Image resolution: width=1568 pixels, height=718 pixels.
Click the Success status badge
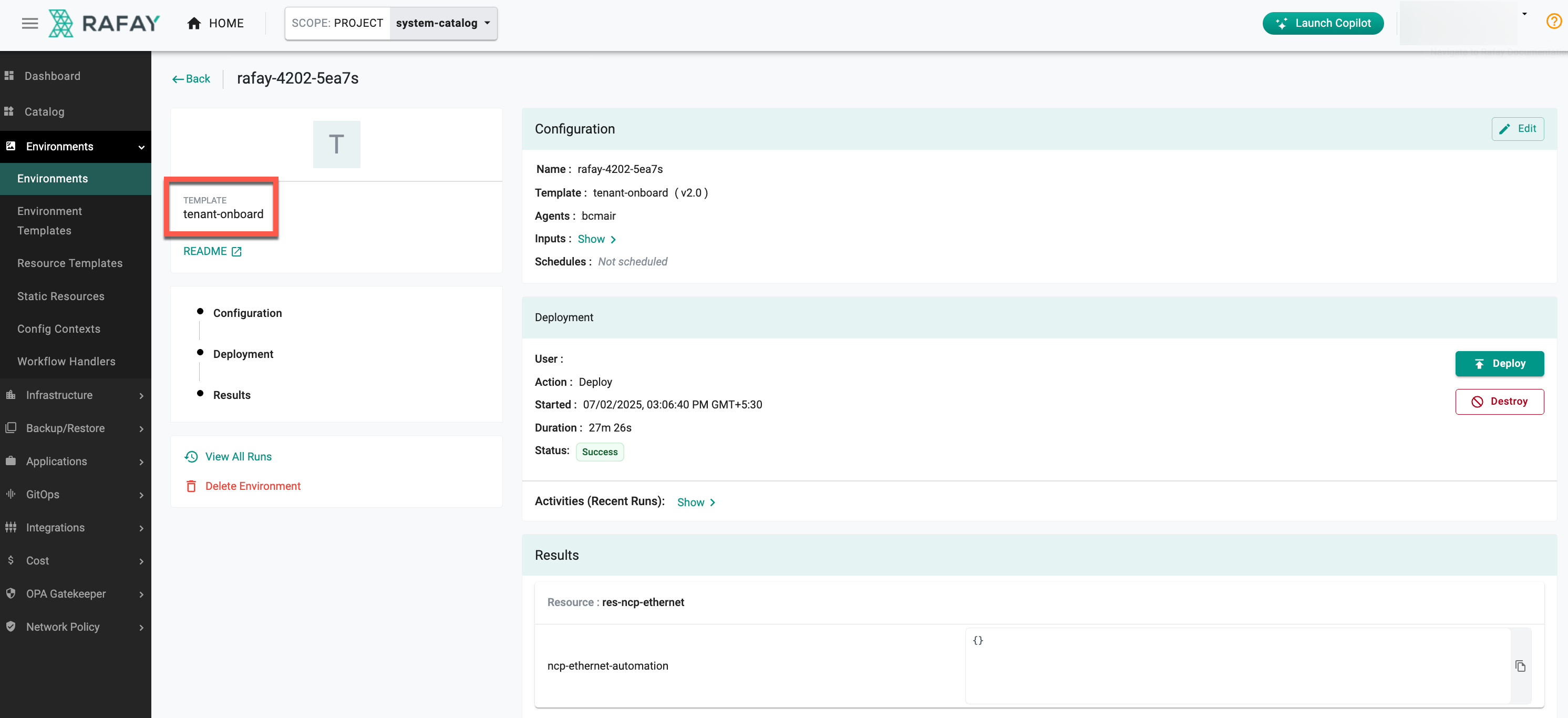tap(600, 452)
